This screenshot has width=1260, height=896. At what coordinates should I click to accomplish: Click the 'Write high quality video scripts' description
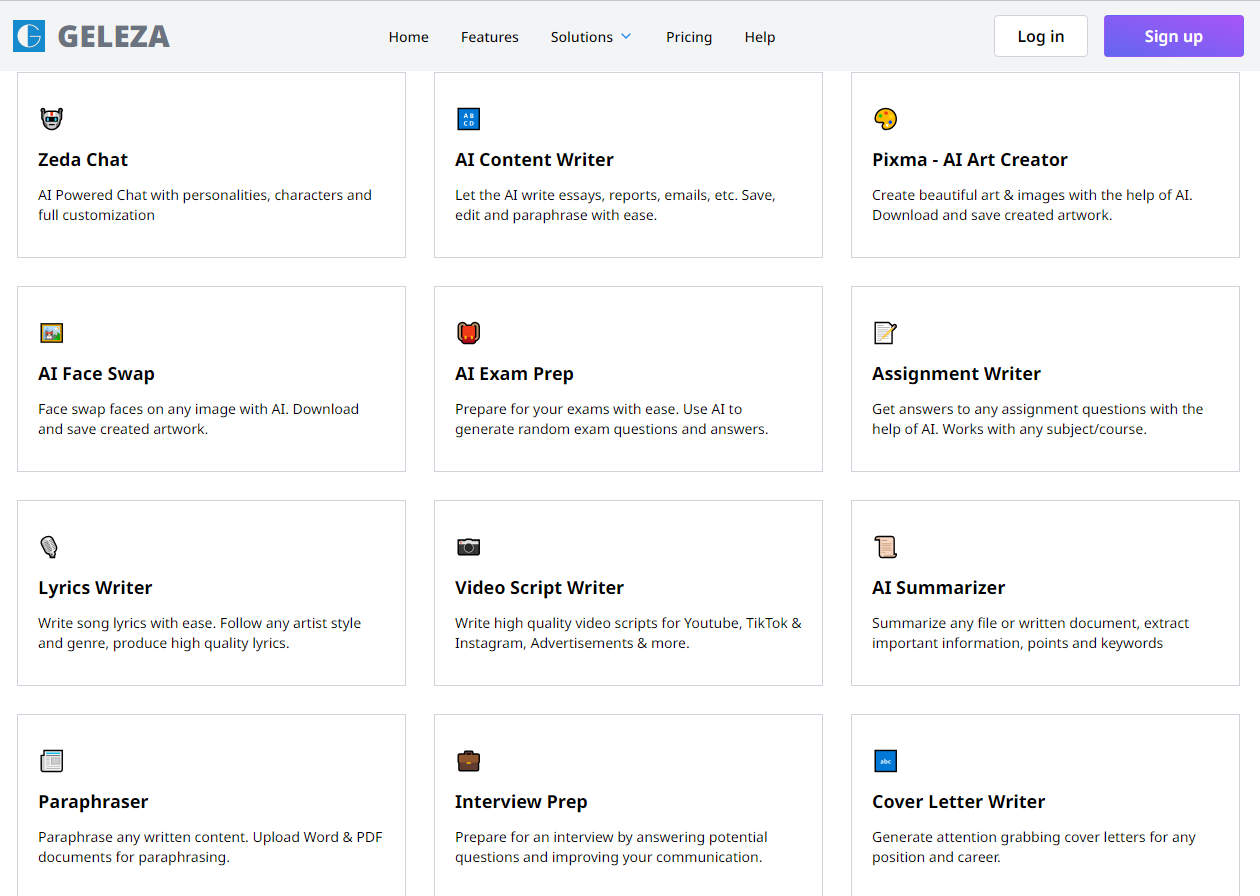pyautogui.click(x=628, y=633)
